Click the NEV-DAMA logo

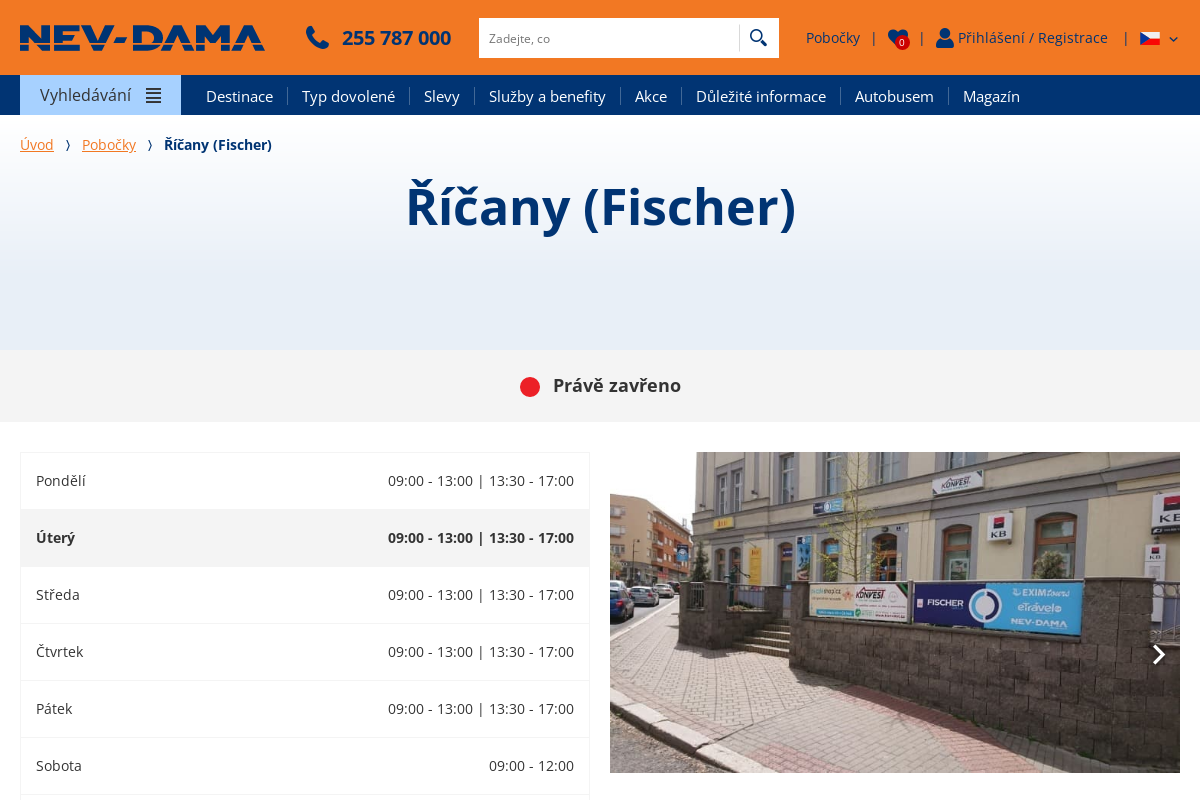(142, 38)
